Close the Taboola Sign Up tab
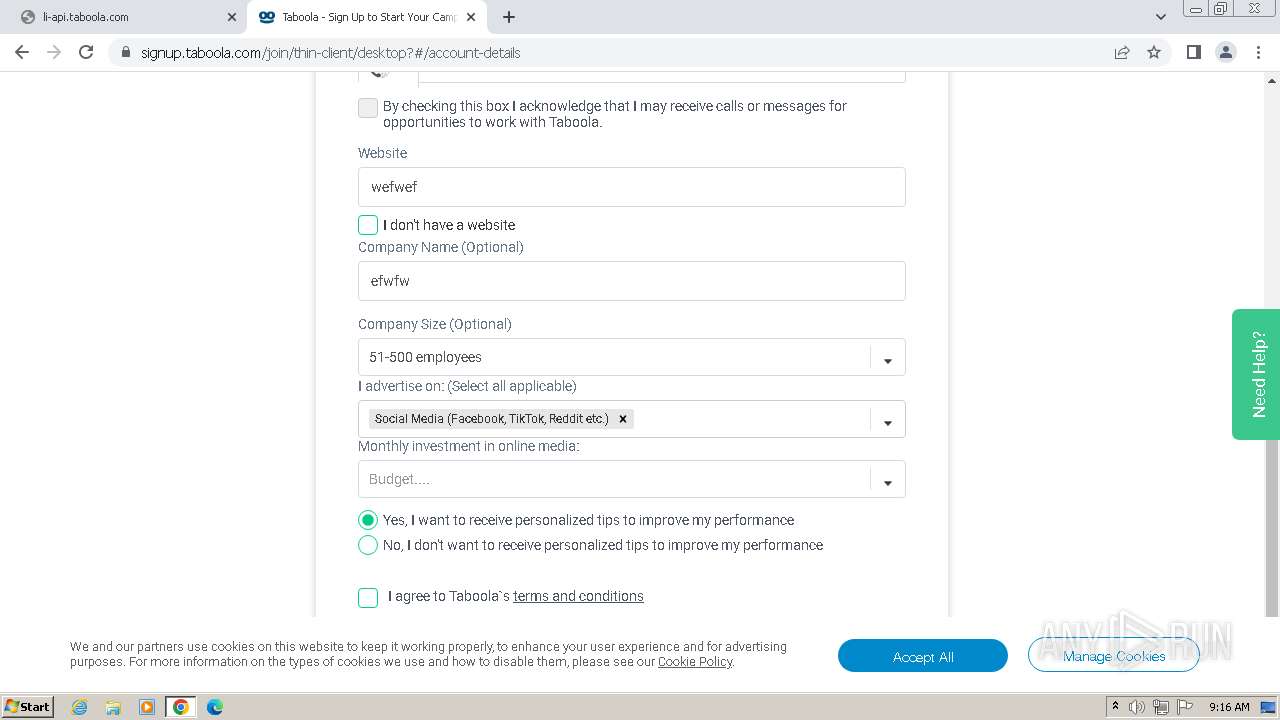This screenshot has width=1280, height=720. coord(471,17)
